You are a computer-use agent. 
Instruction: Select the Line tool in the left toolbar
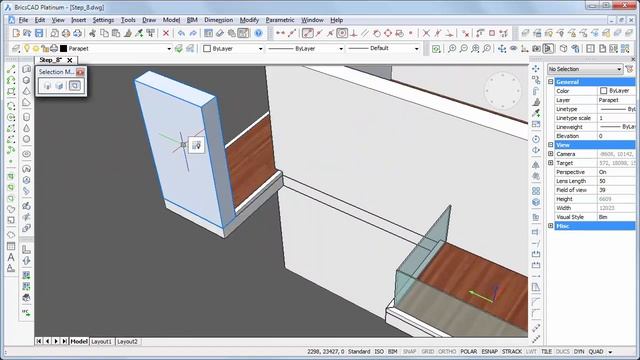(11, 69)
